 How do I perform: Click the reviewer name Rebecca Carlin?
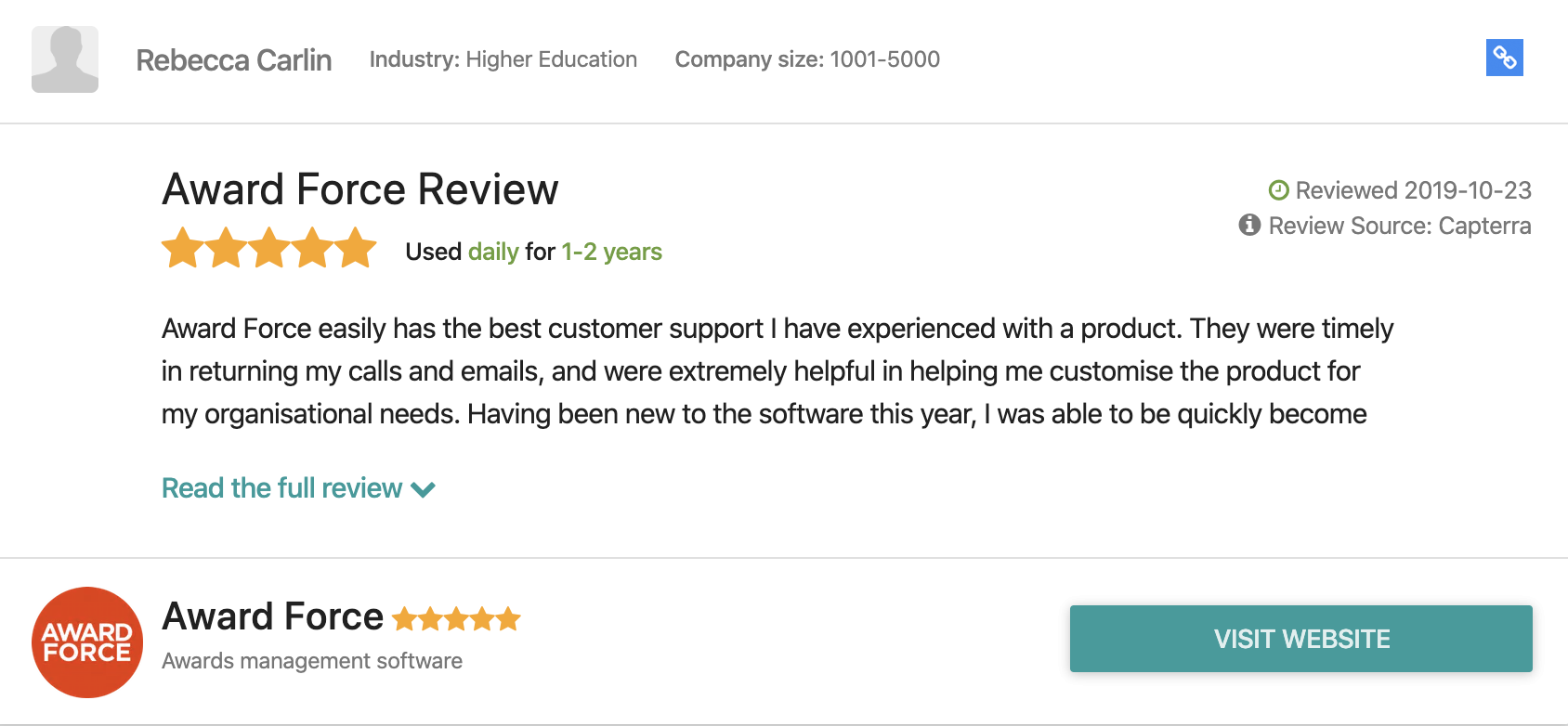click(x=234, y=60)
